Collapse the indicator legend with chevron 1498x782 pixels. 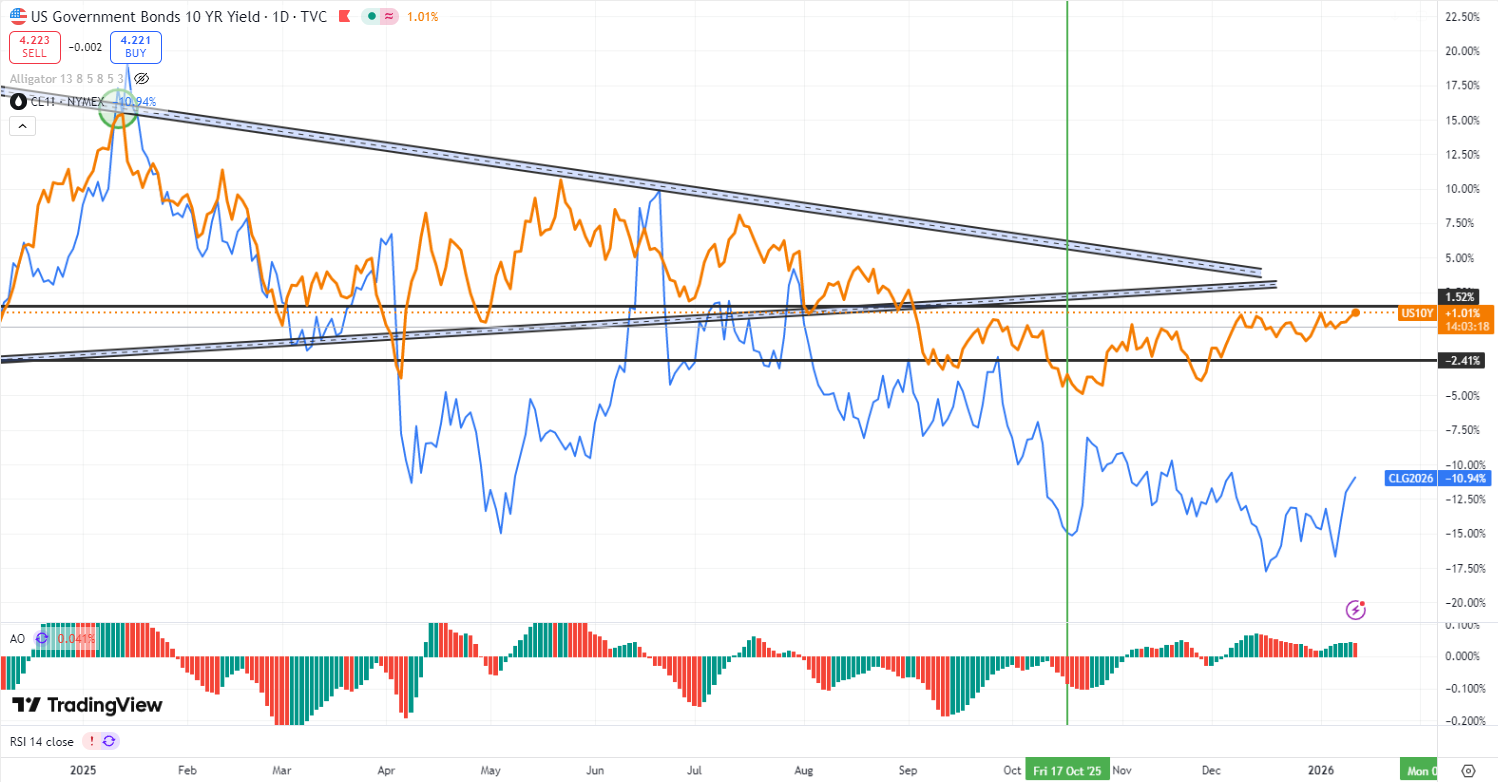click(21, 125)
